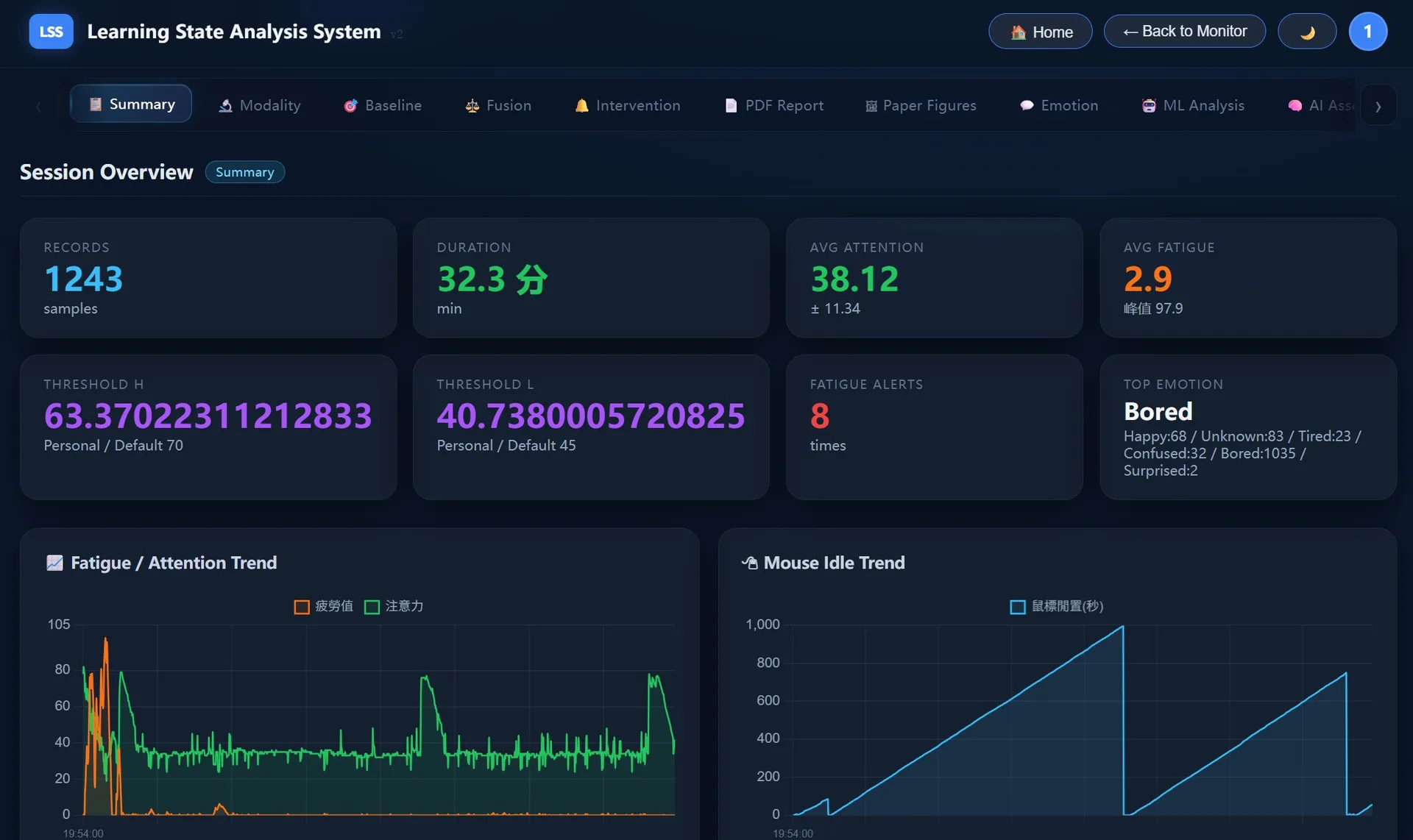The image size is (1413, 840).
Task: Open the Modality tab
Action: (259, 105)
